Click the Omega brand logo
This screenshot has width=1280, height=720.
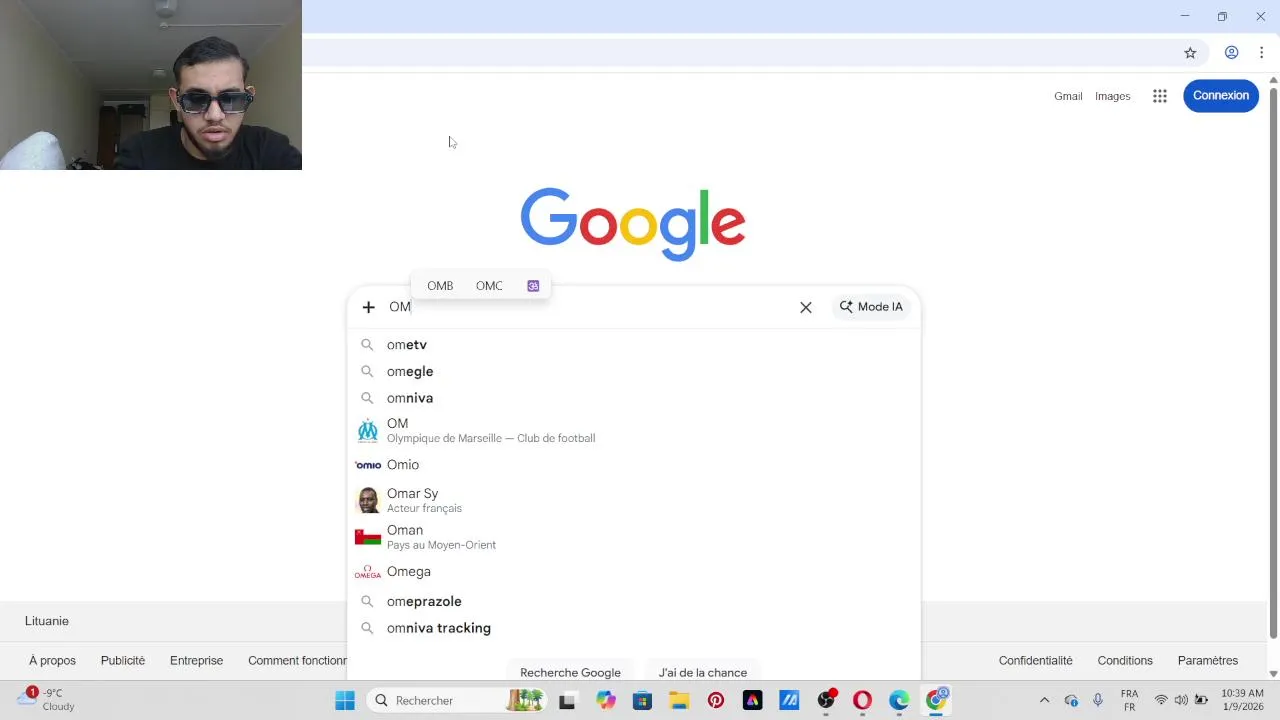pos(368,572)
